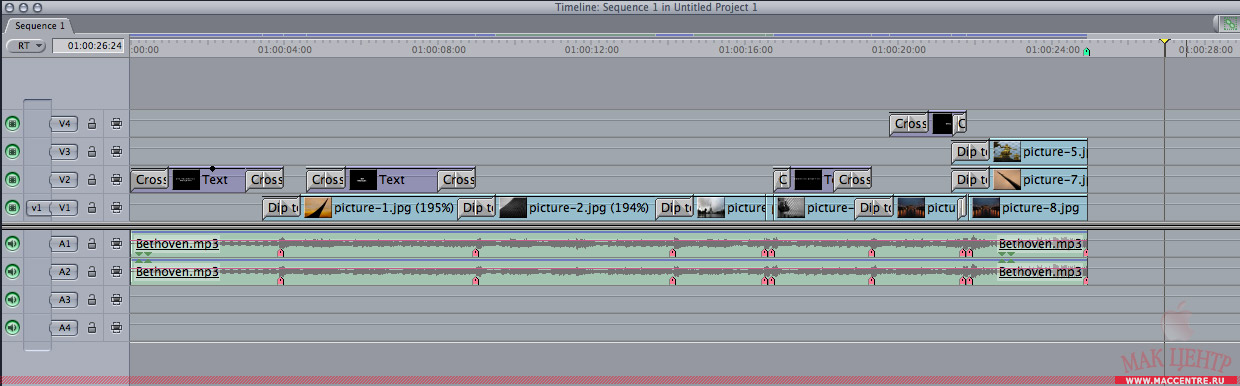This screenshot has height=386, width=1240.
Task: Toggle Auto Select on V4 track
Action: [116, 124]
